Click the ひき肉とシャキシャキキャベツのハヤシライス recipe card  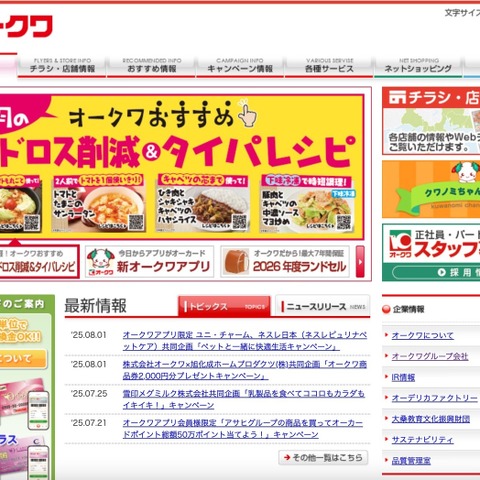pyautogui.click(x=203, y=204)
